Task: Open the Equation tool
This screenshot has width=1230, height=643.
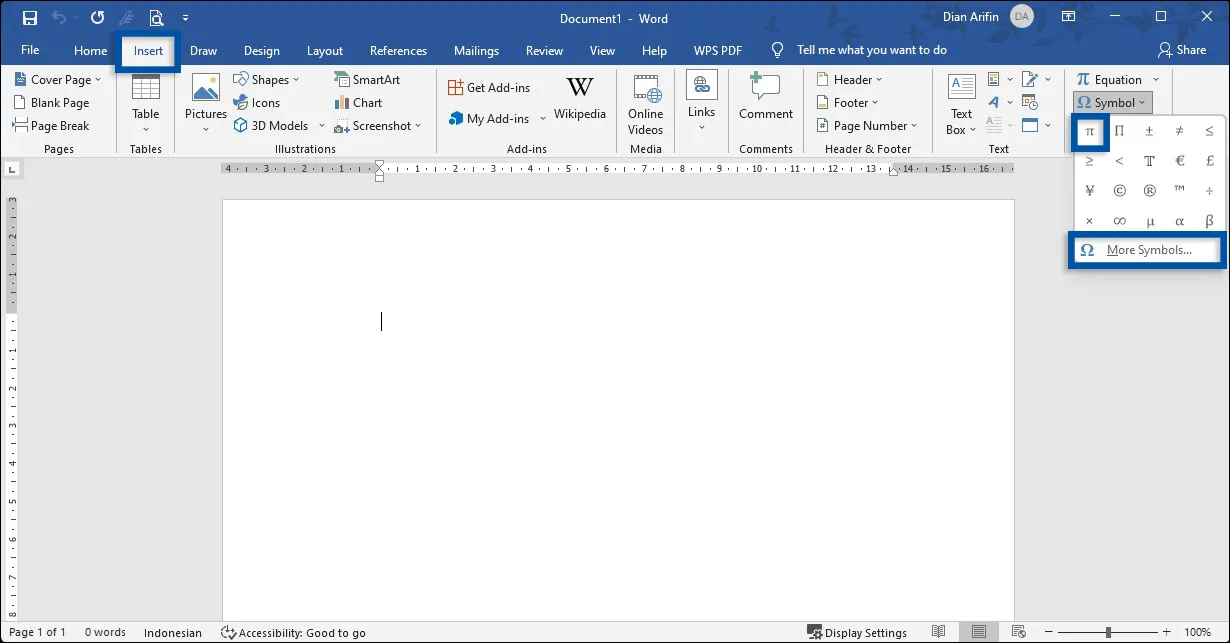Action: (1110, 79)
